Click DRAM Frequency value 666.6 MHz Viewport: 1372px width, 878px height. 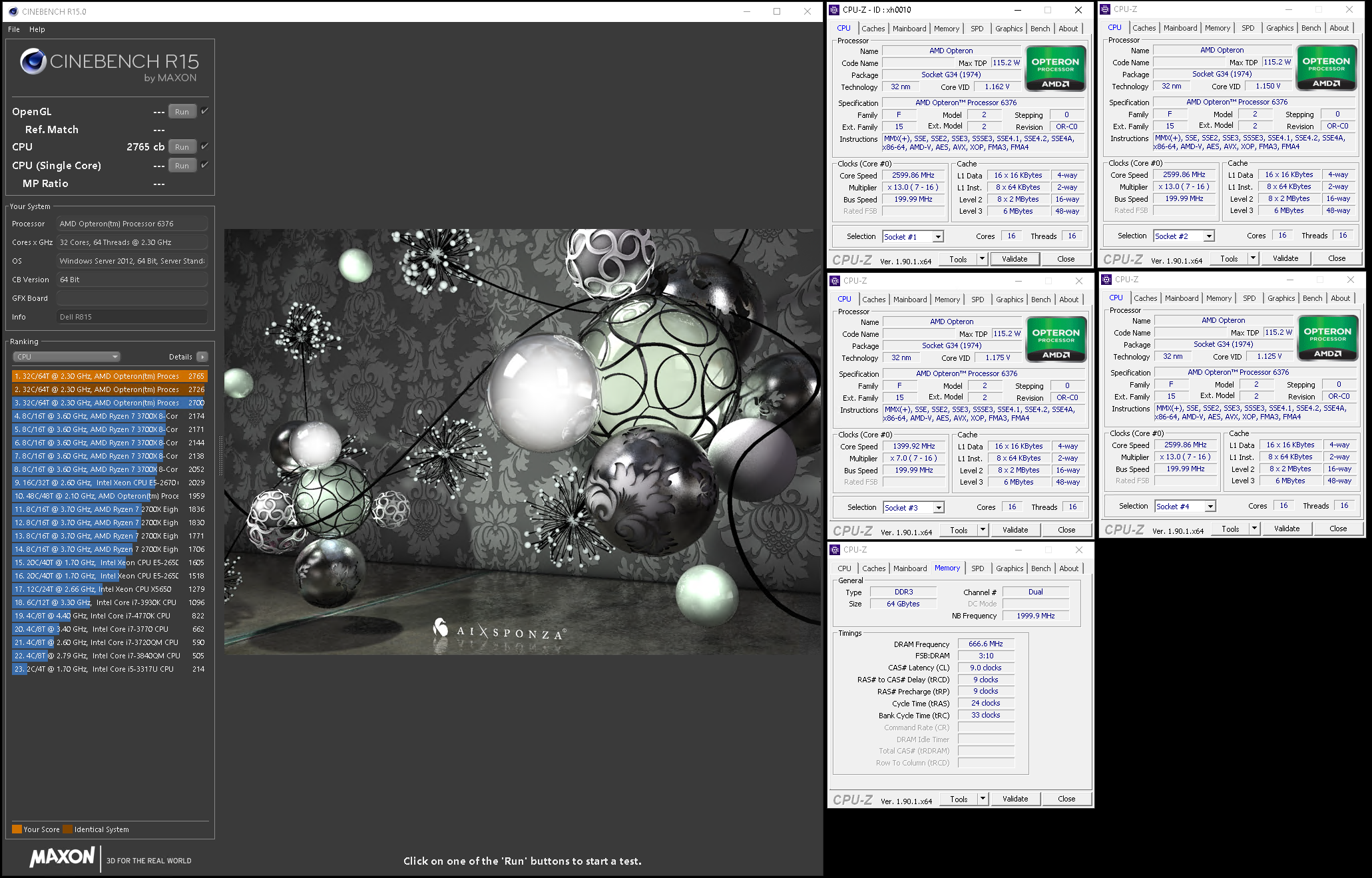(x=986, y=644)
